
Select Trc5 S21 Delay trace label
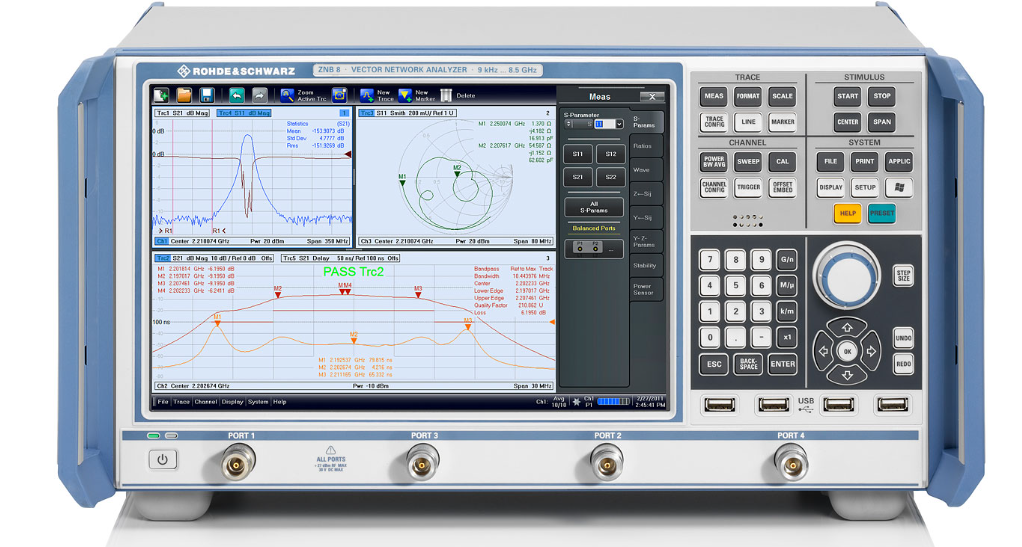coord(340,258)
